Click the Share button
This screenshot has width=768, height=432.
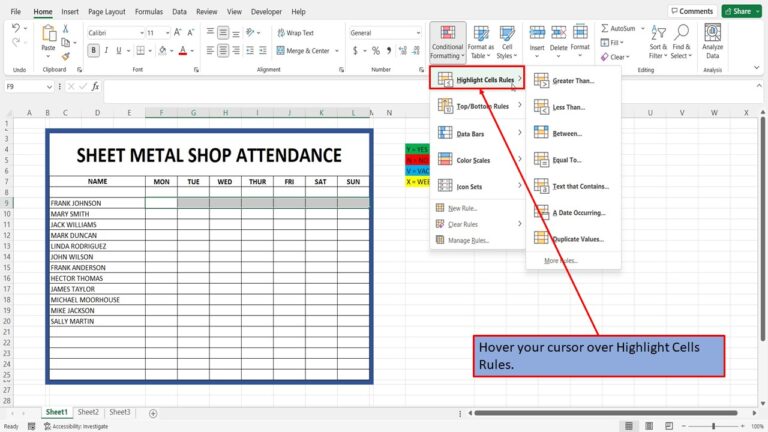point(739,11)
